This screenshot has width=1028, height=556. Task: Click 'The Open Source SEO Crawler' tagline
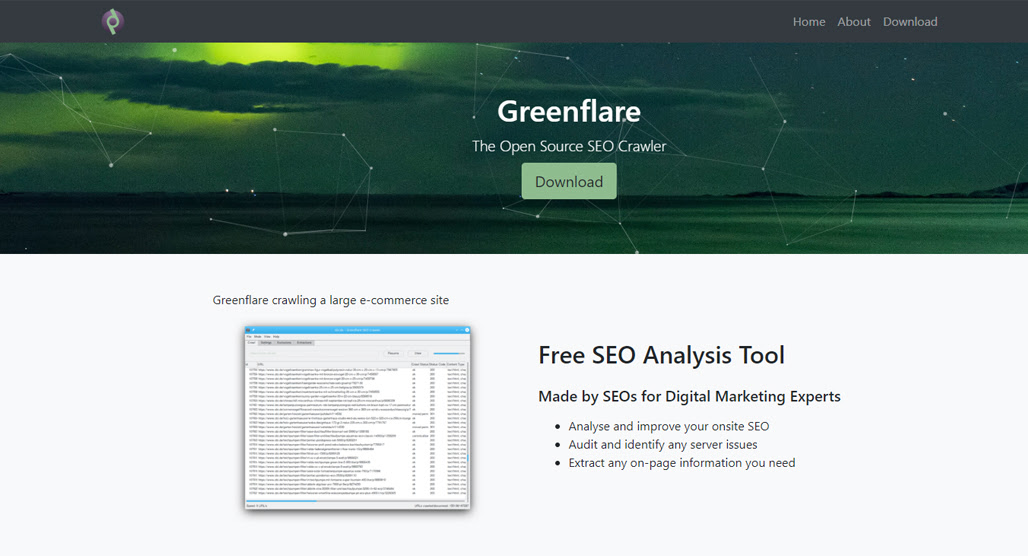569,146
